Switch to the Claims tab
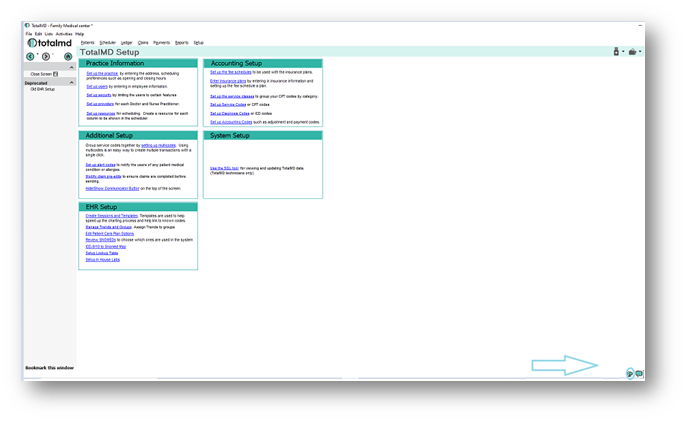 pos(143,43)
